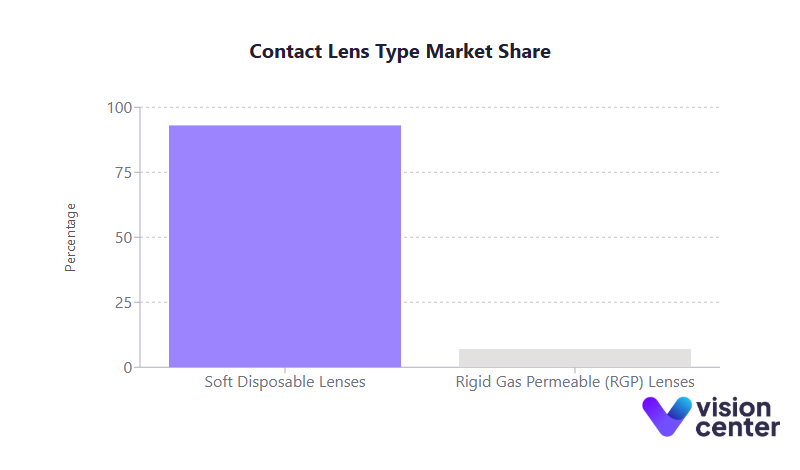The width and height of the screenshot is (800, 470).
Task: Click the Rigid Gas Permeable (RGP) Lenses label
Action: [x=575, y=382]
